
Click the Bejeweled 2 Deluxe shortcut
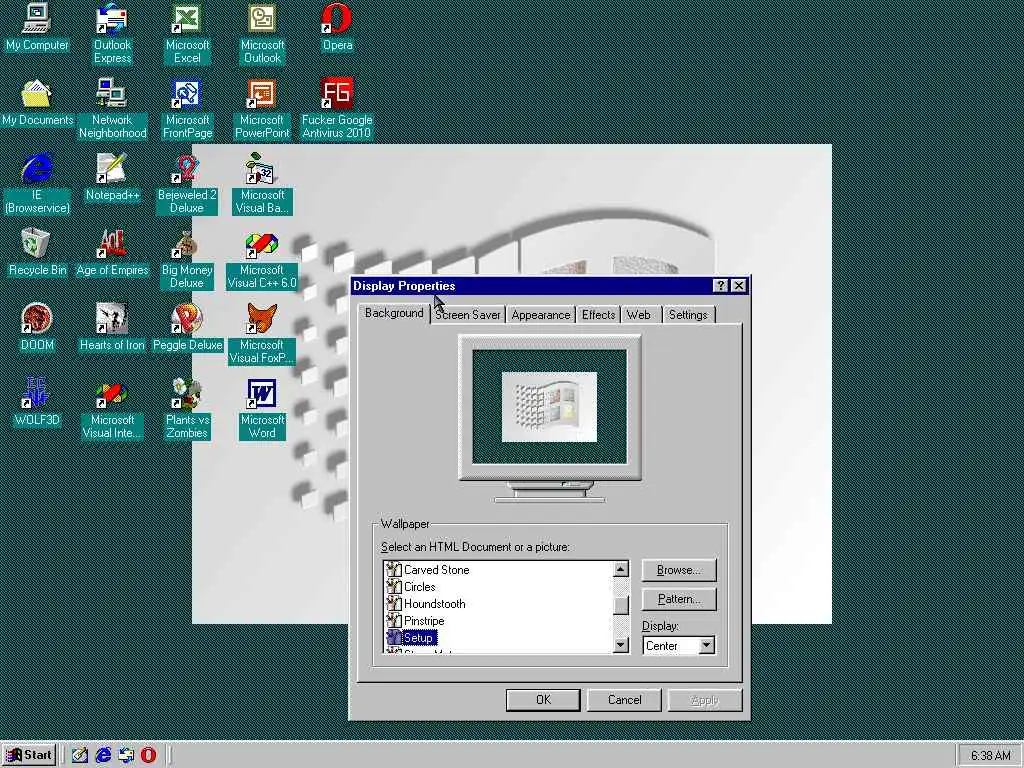[187, 184]
